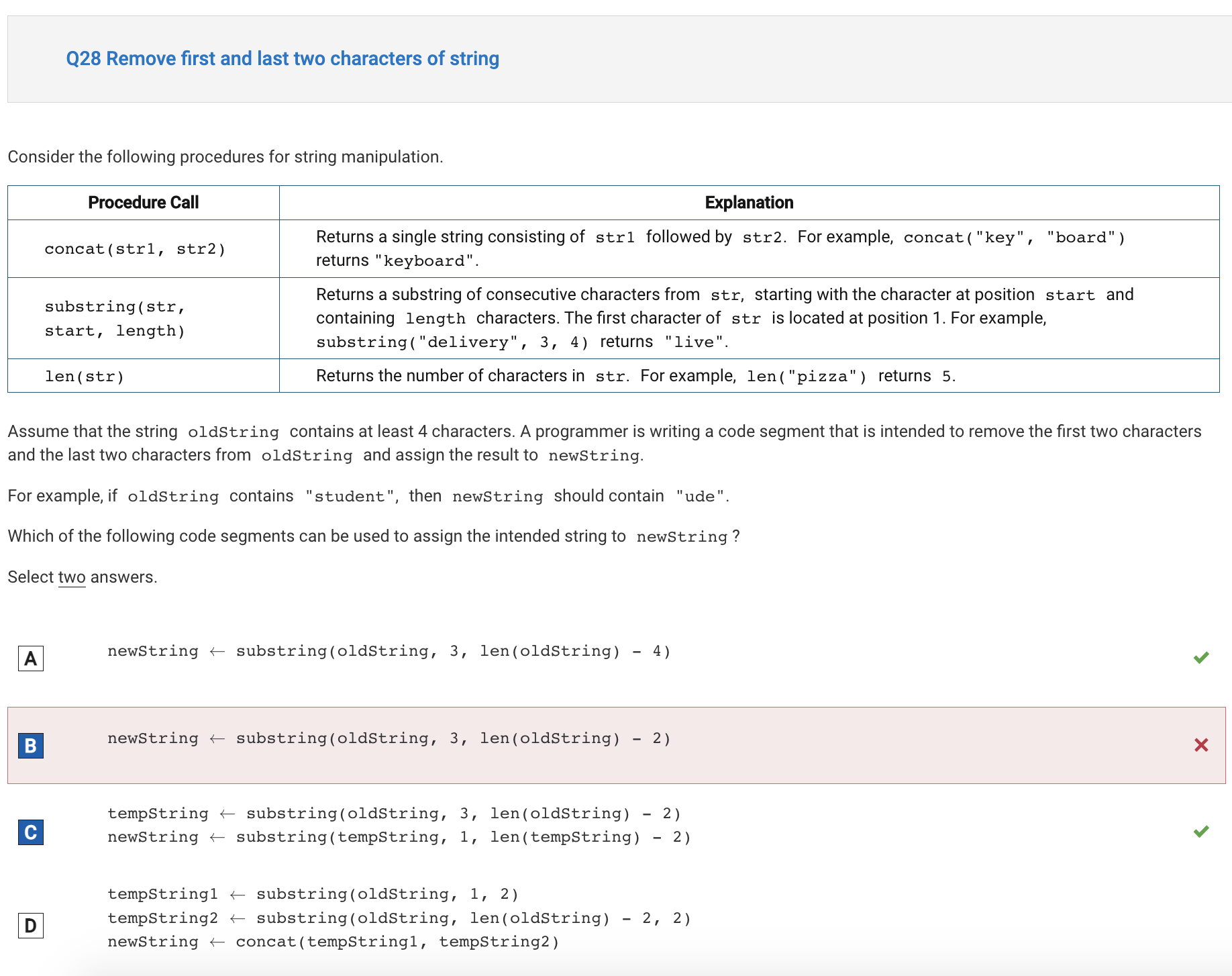Screen dimensions: 1232x976
Task: Click the Explanation column header
Action: (749, 203)
